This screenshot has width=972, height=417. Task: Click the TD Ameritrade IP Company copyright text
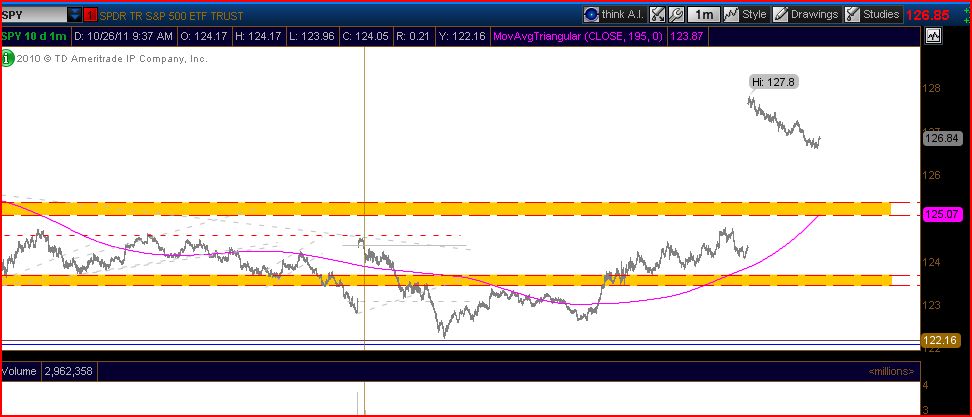tap(112, 59)
